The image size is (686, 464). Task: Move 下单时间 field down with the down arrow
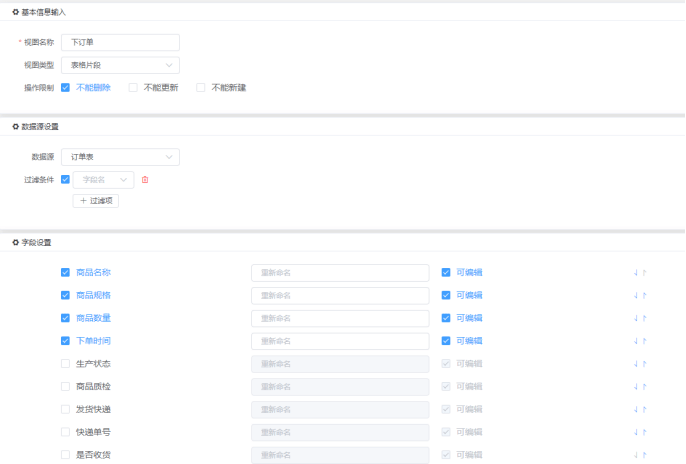click(x=636, y=341)
